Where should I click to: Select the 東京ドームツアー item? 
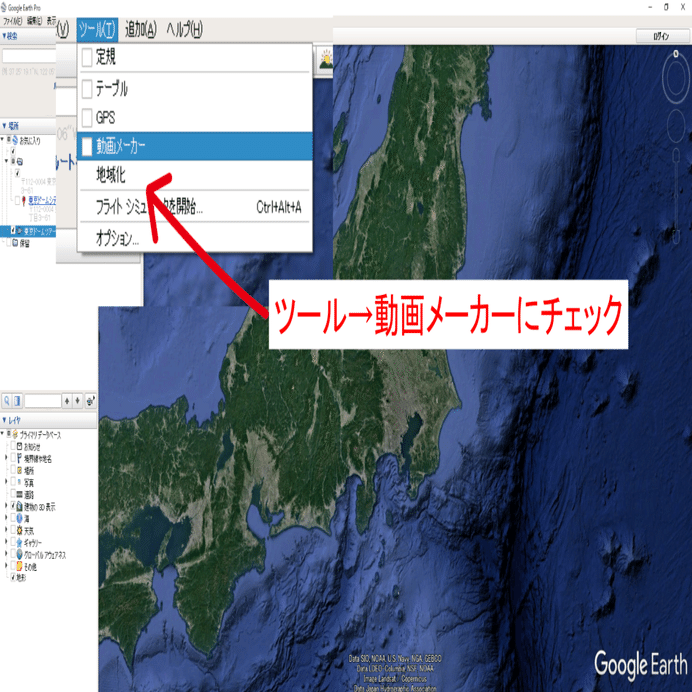39,230
